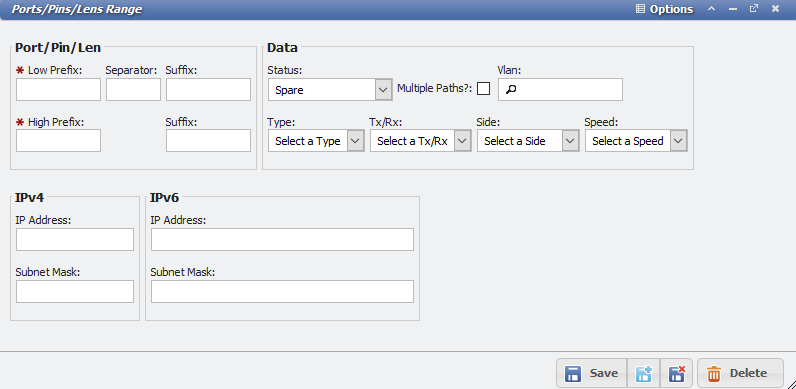Screen dimensions: 796x389
Task: Click the save-and-new icon button
Action: [x=645, y=373]
